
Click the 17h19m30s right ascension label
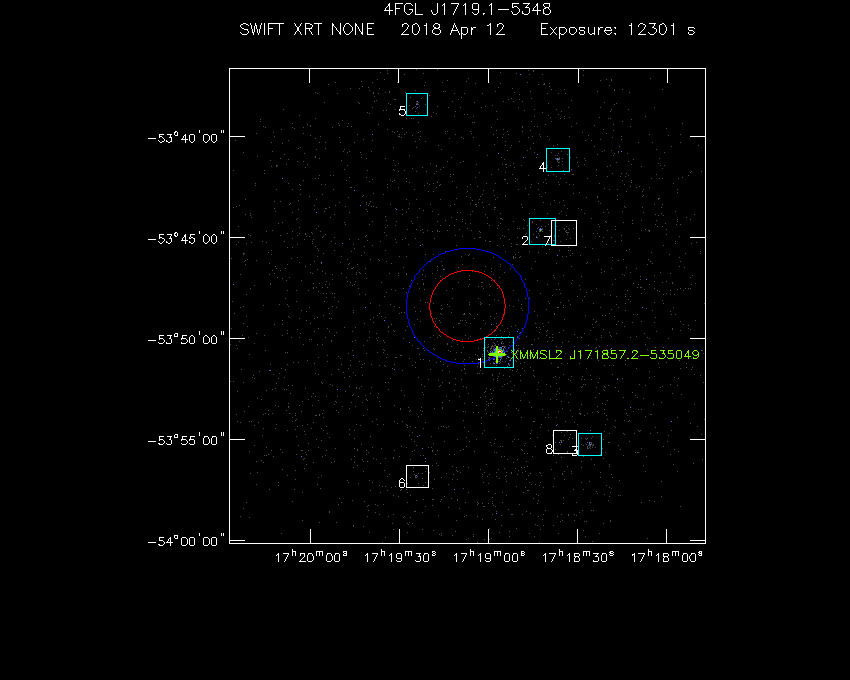(x=400, y=557)
